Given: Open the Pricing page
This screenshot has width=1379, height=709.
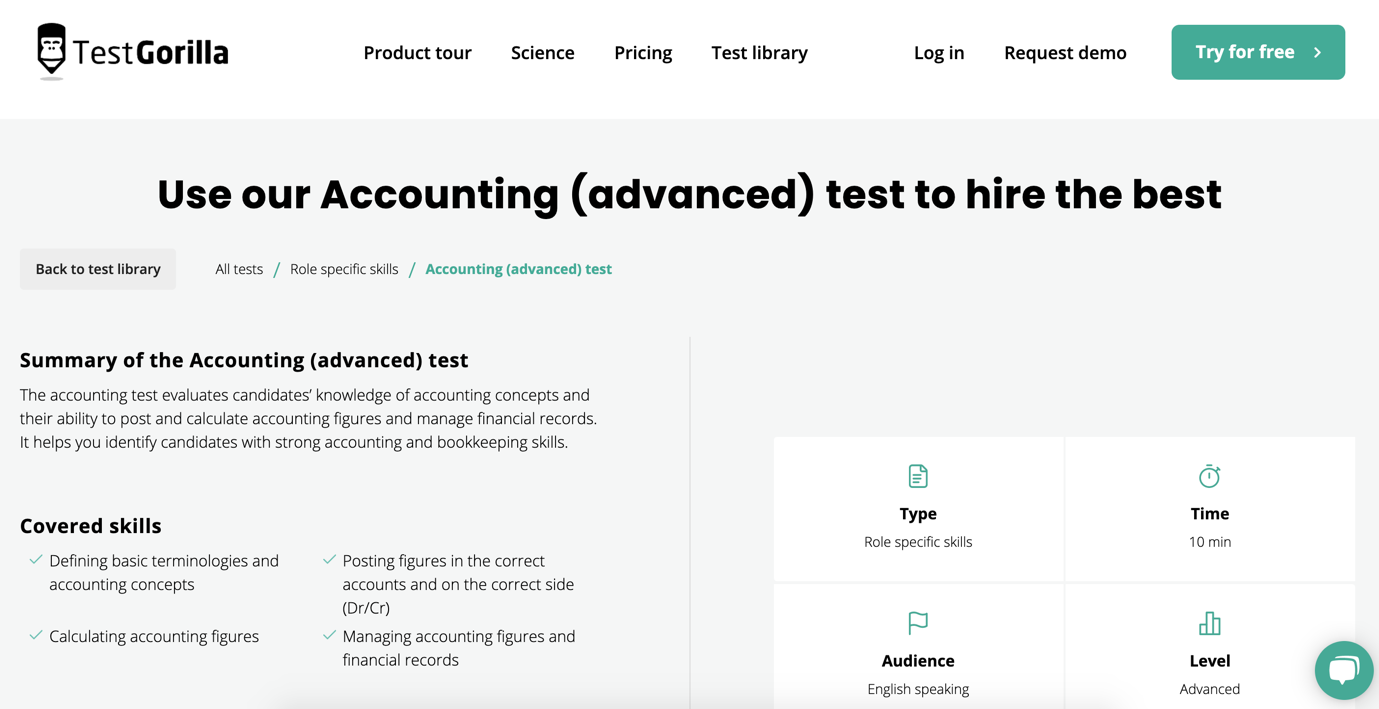Looking at the screenshot, I should pyautogui.click(x=642, y=53).
